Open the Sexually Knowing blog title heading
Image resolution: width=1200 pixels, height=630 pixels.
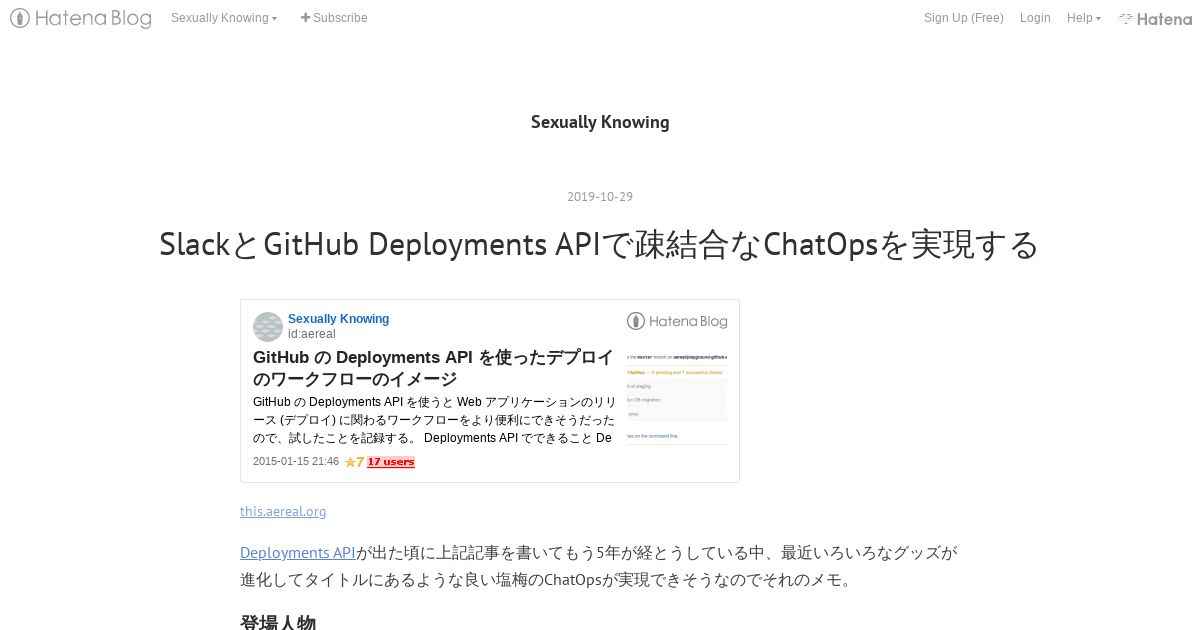point(600,122)
